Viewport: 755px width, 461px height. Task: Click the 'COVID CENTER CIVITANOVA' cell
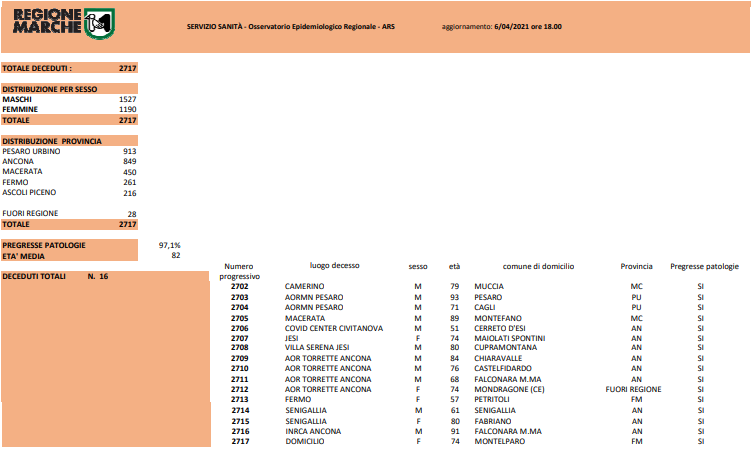tap(334, 329)
